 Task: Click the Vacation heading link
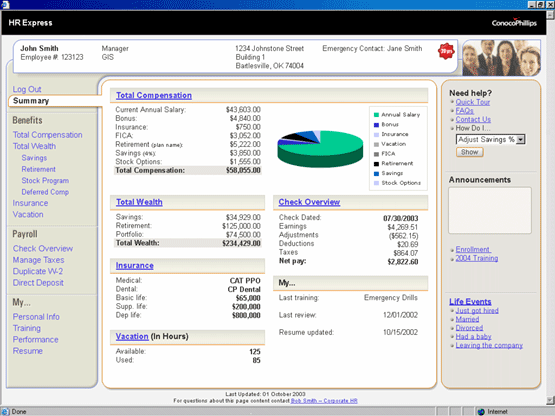tap(132, 336)
